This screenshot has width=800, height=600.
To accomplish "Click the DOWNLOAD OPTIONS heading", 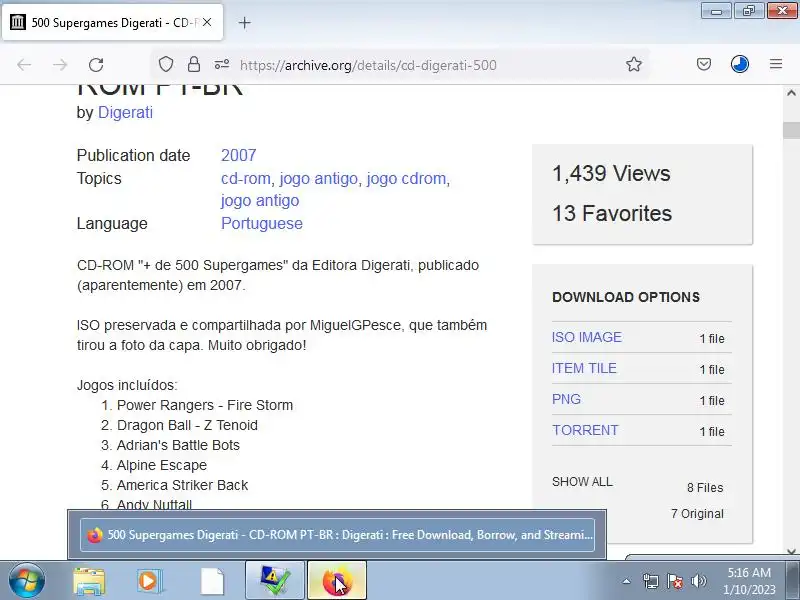I will pyautogui.click(x=626, y=297).
